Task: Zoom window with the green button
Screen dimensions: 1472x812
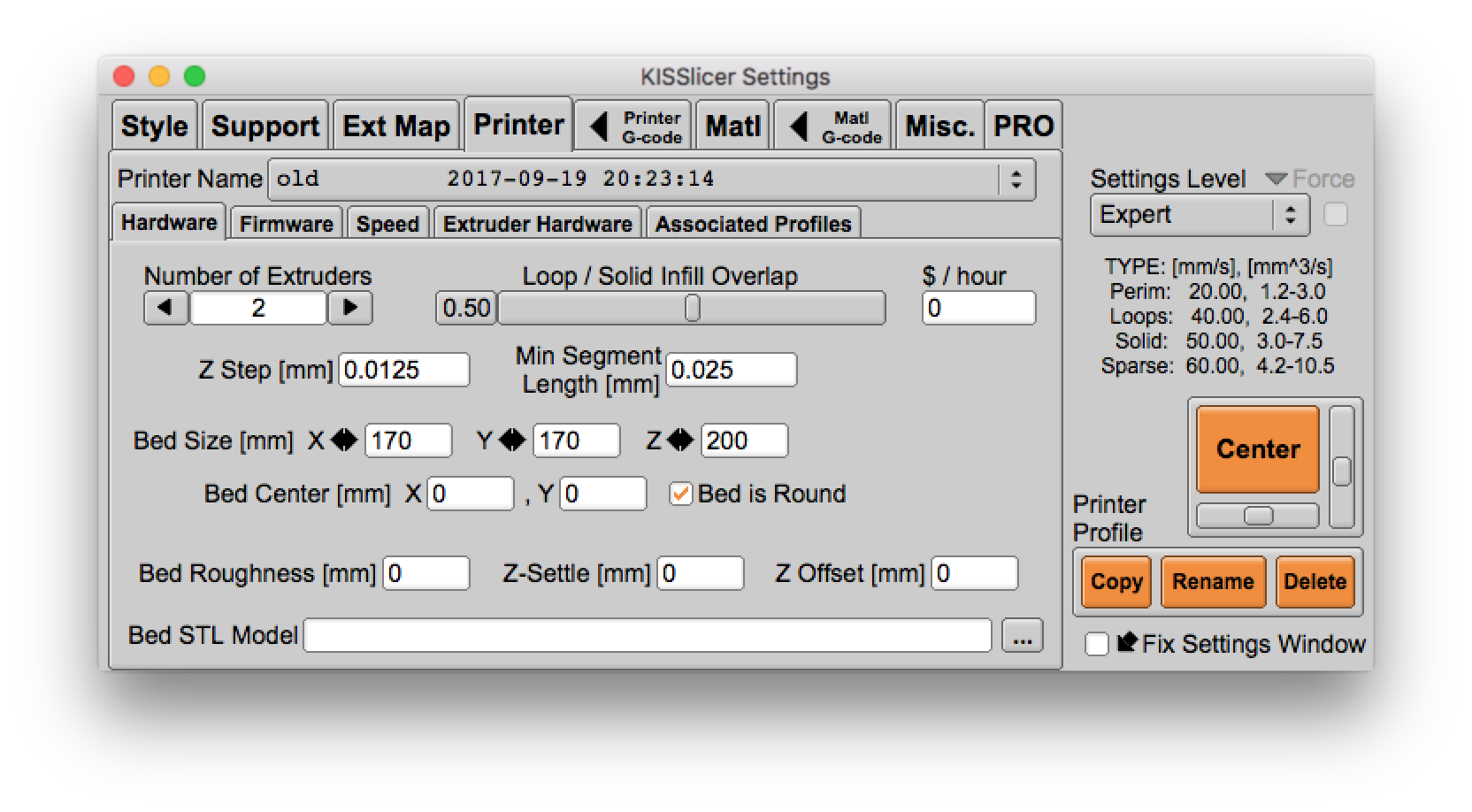Action: tap(195, 76)
